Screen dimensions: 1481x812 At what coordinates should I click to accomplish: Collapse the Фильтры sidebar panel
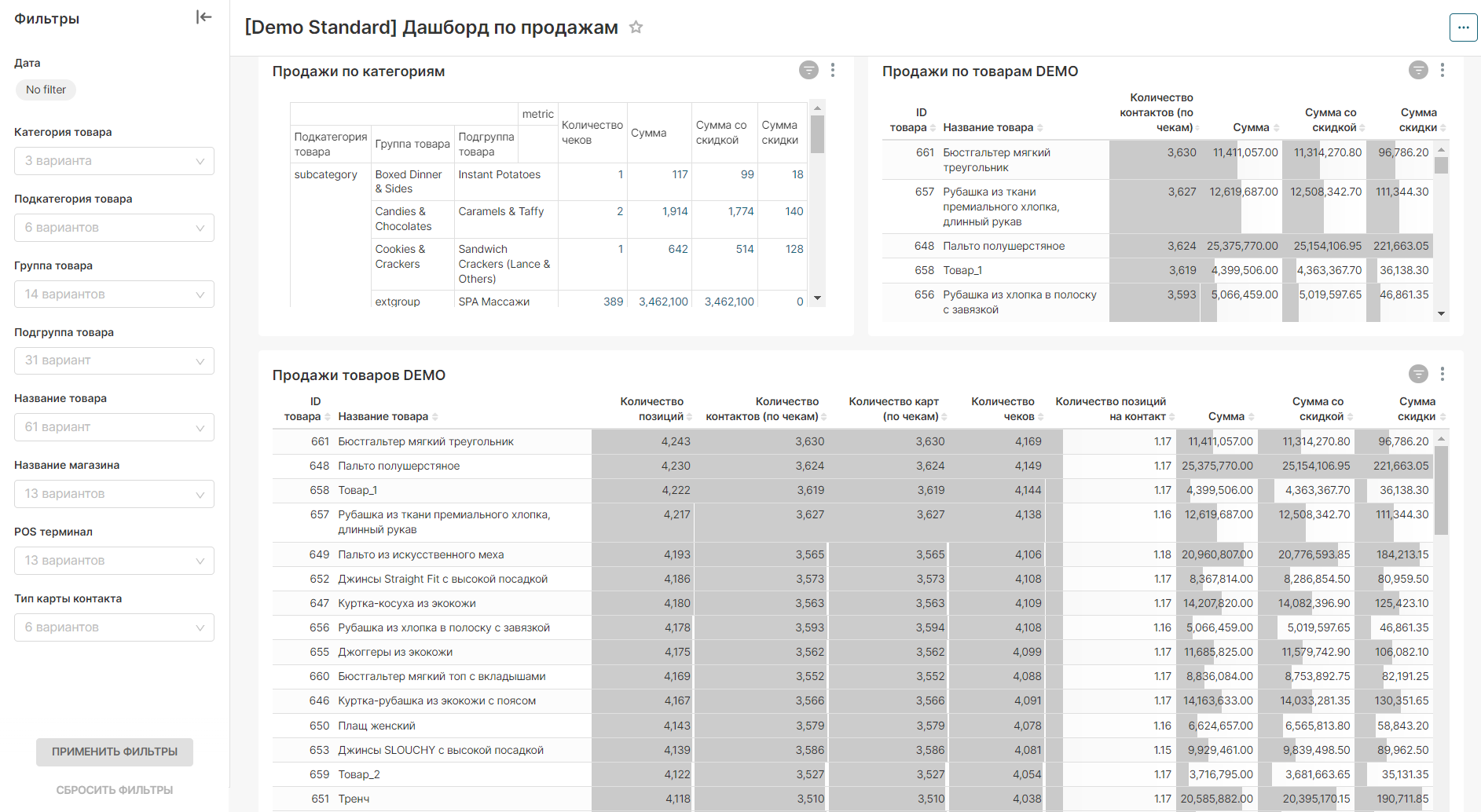(203, 17)
